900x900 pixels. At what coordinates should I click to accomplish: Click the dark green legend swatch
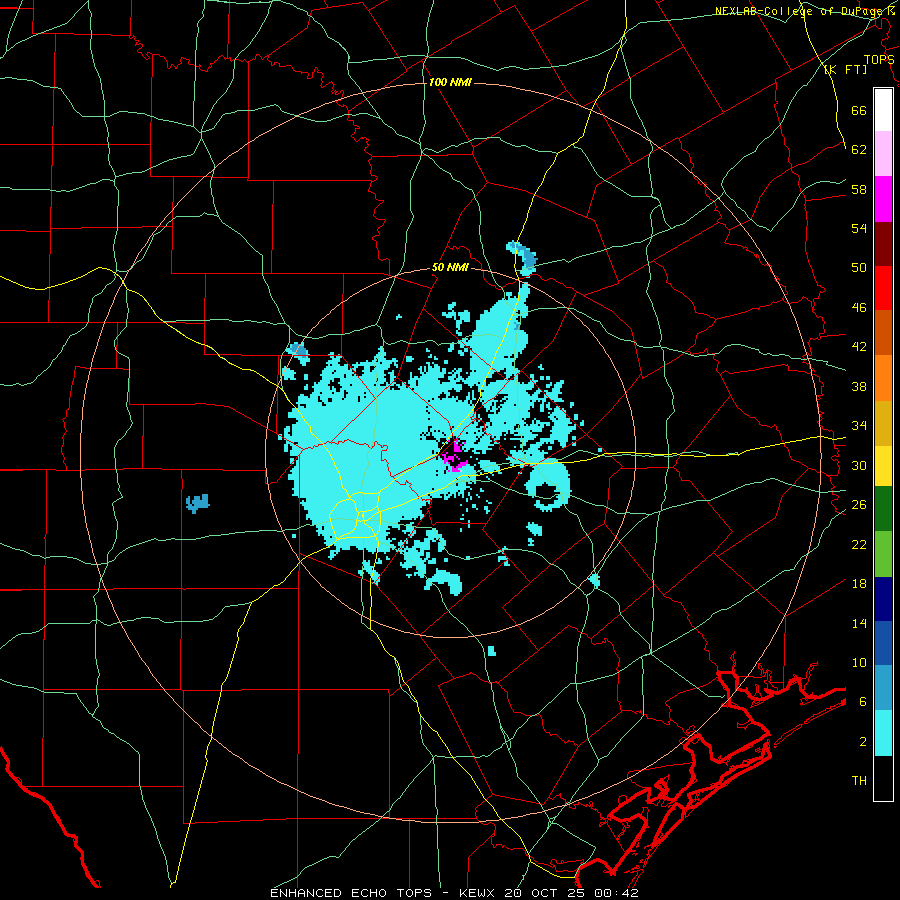pos(883,509)
